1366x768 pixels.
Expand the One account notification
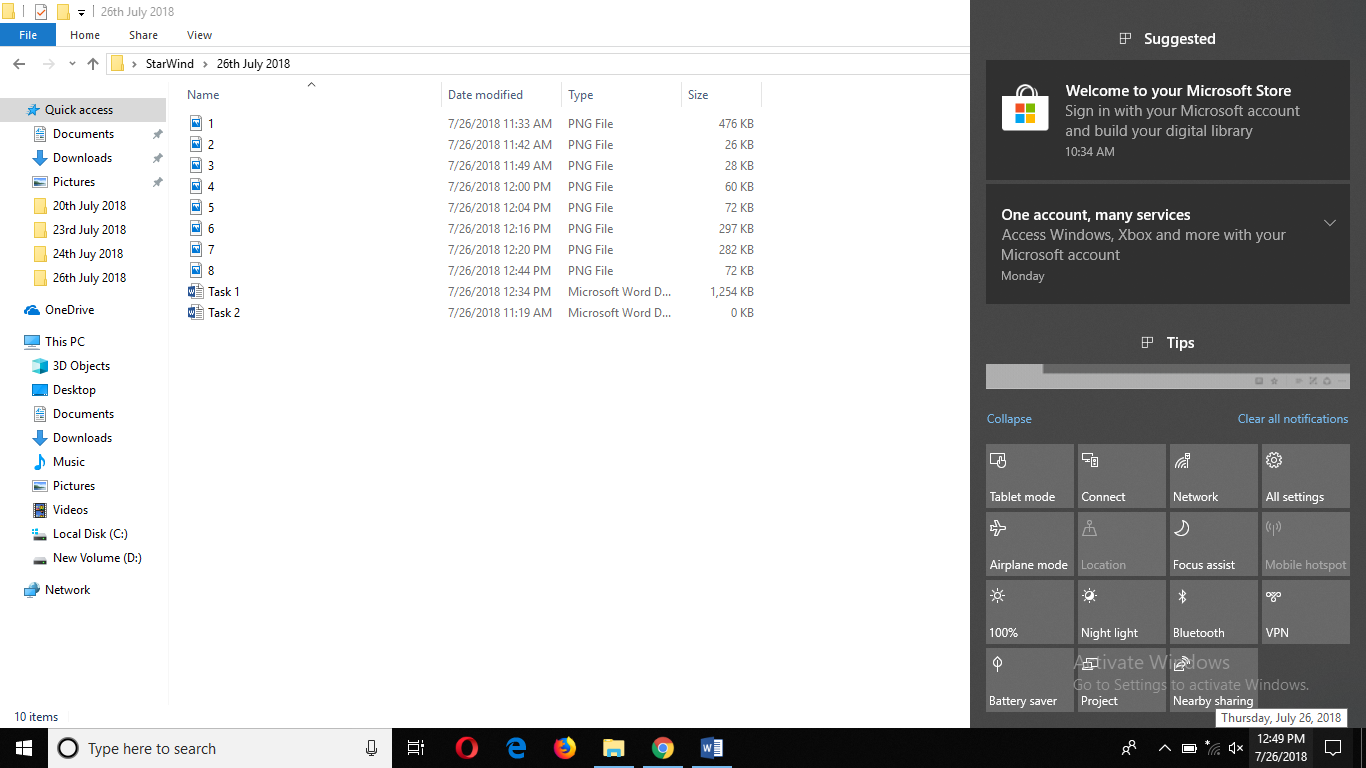1330,223
